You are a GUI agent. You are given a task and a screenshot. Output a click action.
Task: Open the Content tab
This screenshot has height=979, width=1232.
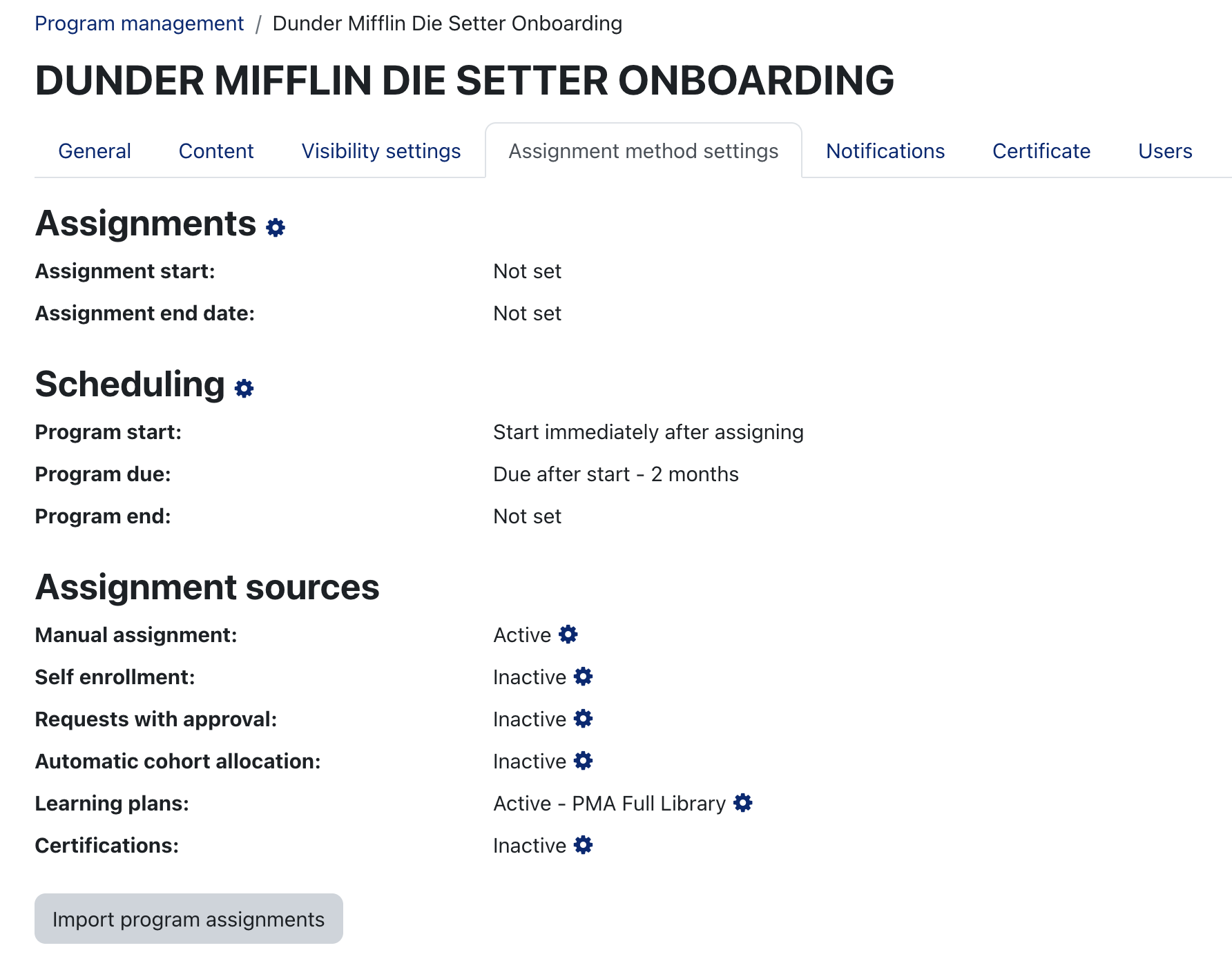(x=216, y=151)
